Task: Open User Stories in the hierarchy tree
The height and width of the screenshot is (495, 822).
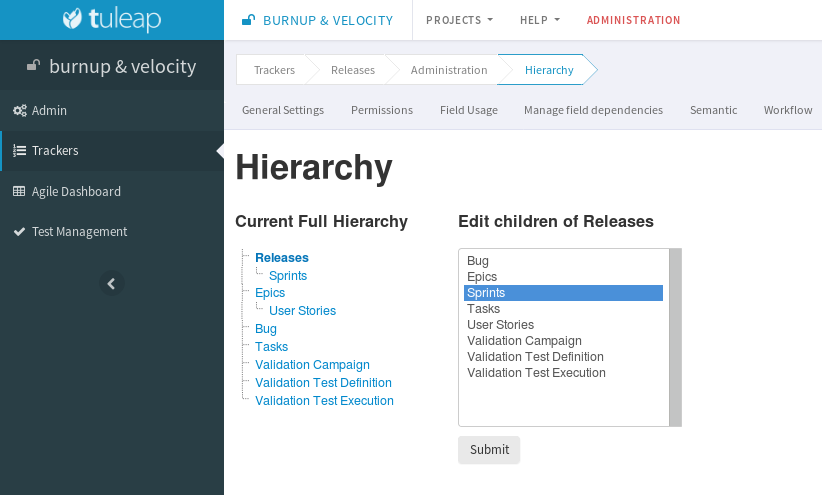Action: point(302,310)
